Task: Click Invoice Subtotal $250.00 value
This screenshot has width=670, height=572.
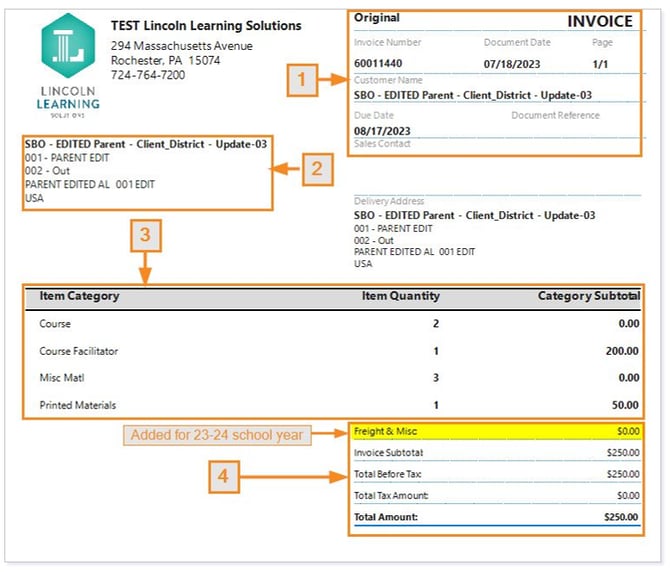Action: [623, 453]
